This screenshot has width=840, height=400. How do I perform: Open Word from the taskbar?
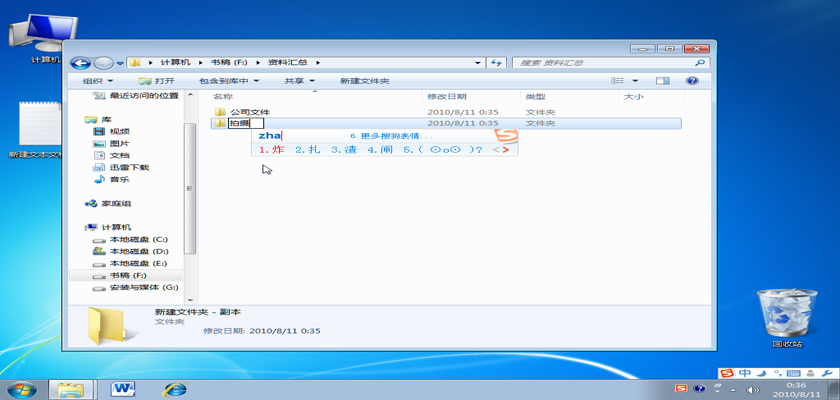(125, 388)
